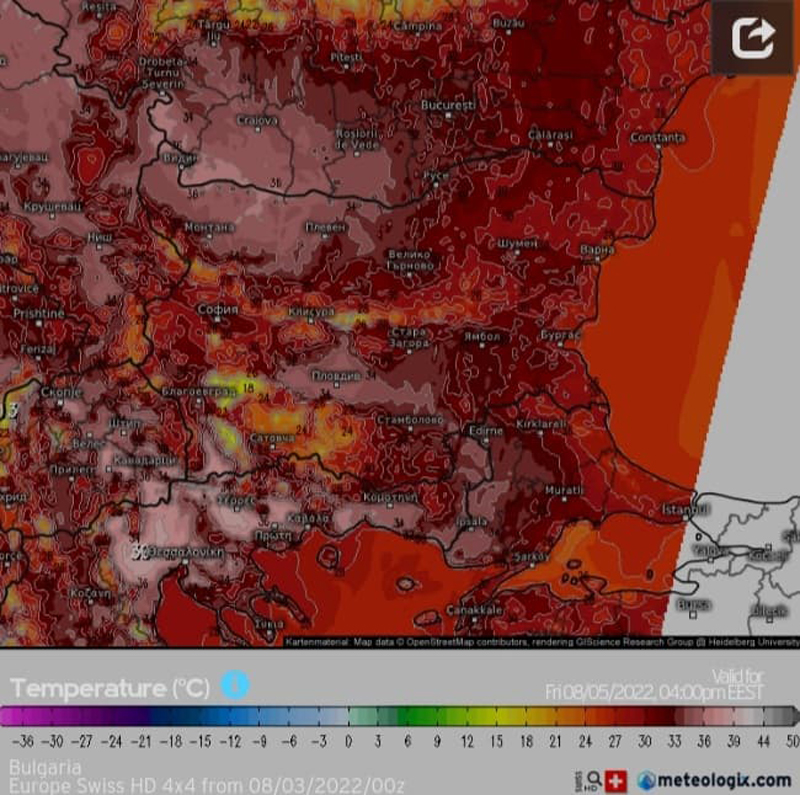Click the Temperature (°C) title

109,688
